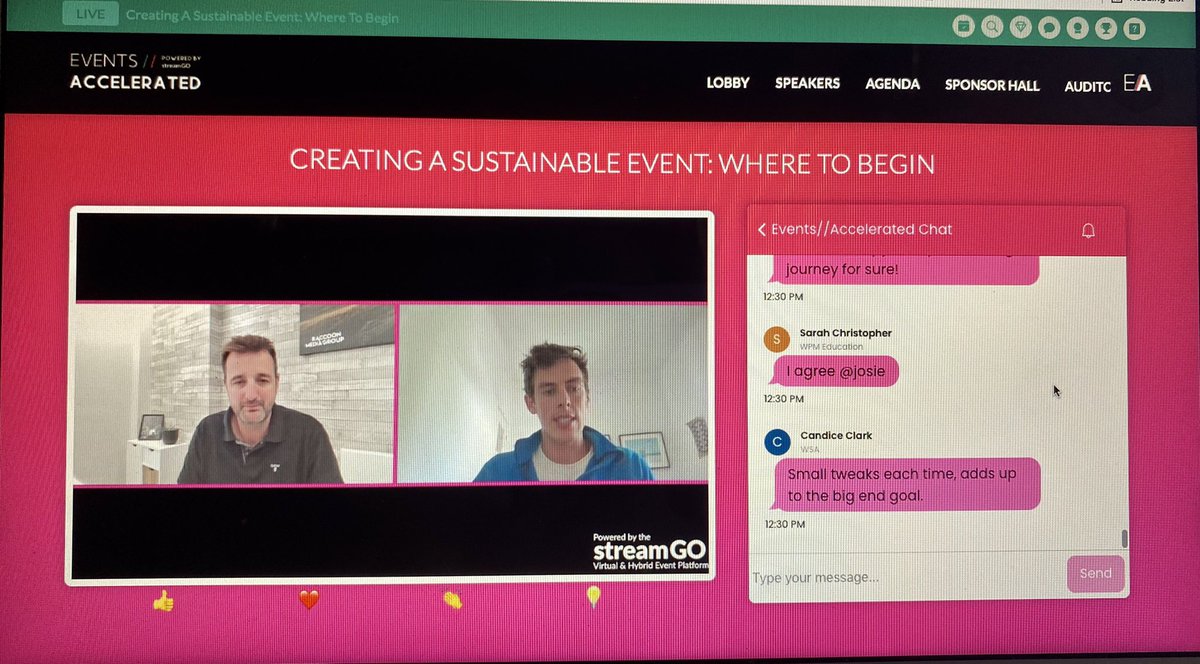Image resolution: width=1200 pixels, height=664 pixels.
Task: Send a red heart reaction
Action: point(309,600)
